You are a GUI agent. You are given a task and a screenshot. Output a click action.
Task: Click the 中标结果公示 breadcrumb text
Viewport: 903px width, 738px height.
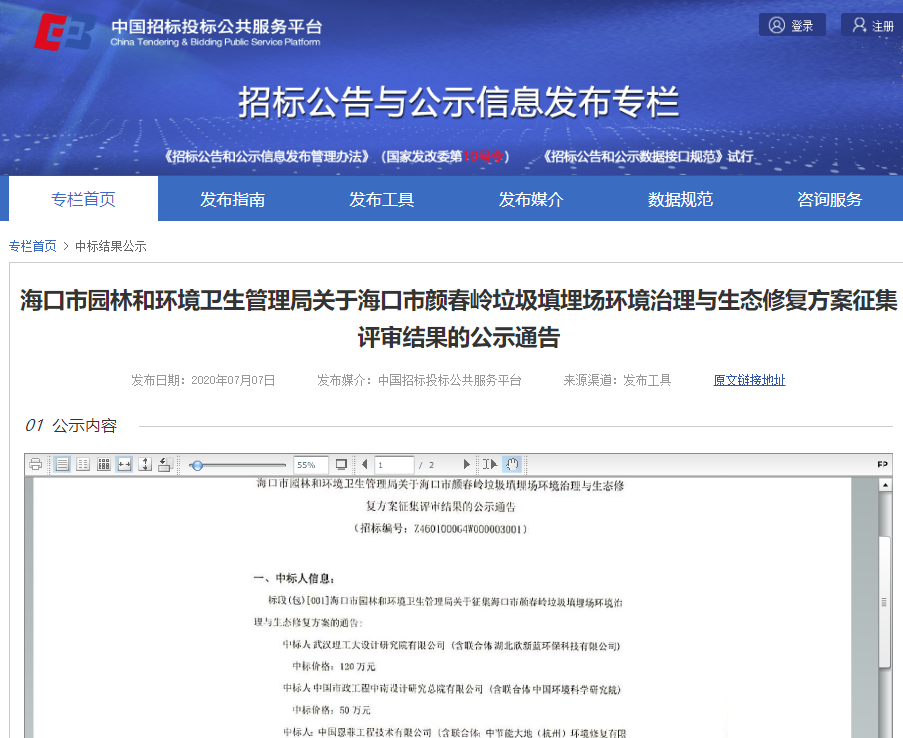(x=111, y=247)
